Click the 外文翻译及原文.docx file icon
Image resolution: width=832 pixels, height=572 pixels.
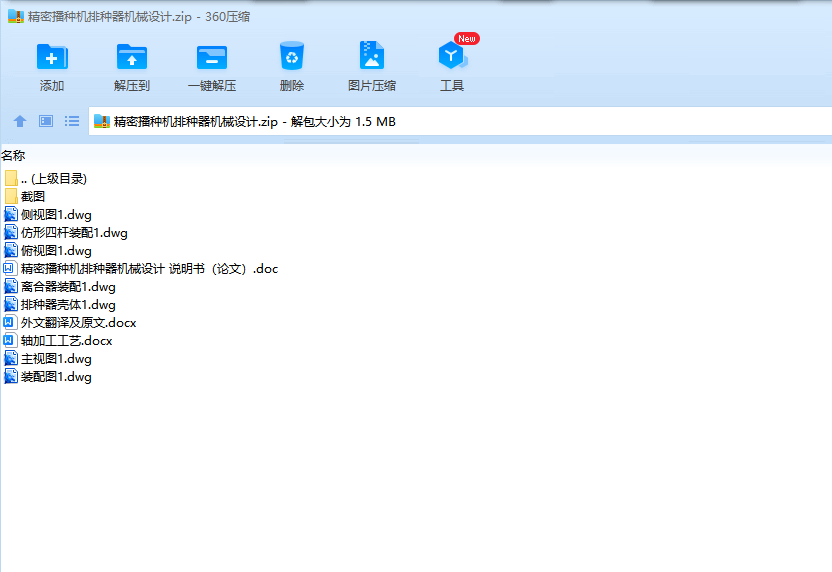pos(11,323)
